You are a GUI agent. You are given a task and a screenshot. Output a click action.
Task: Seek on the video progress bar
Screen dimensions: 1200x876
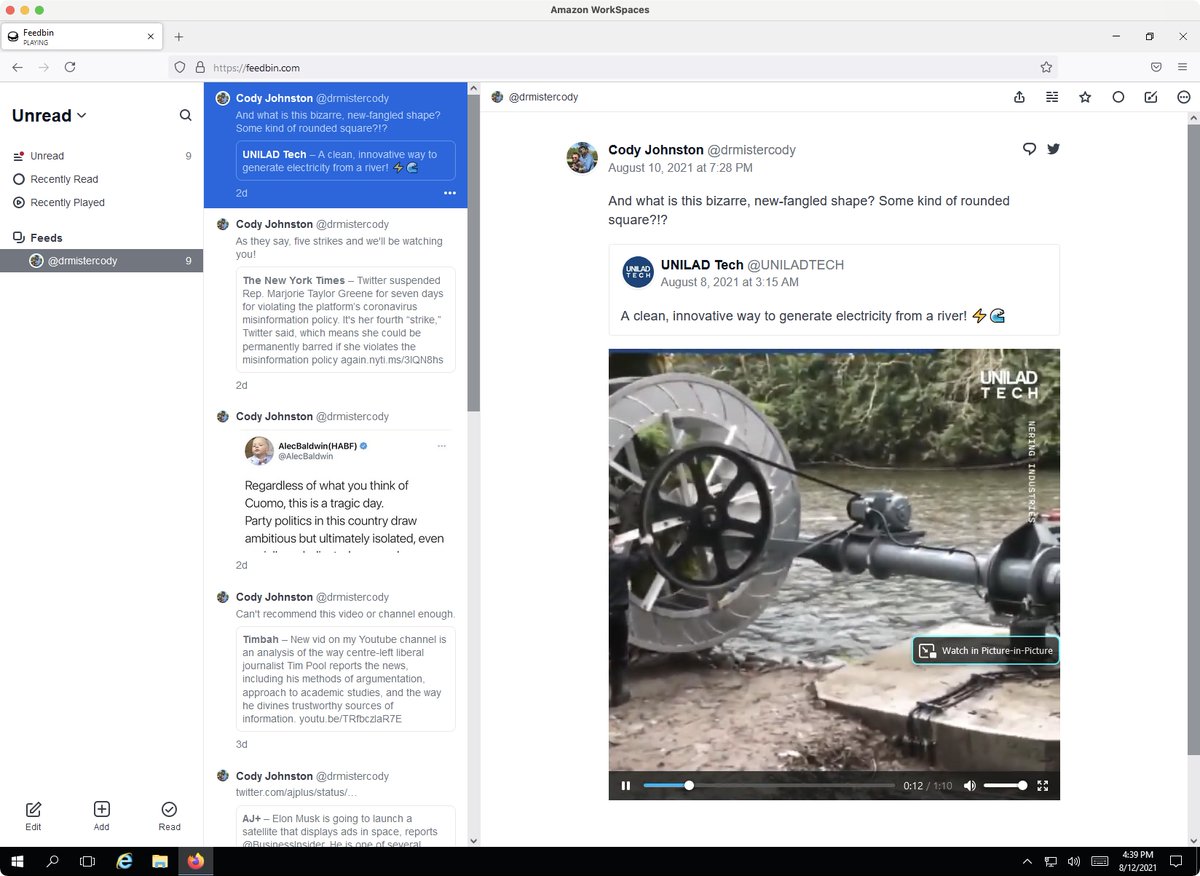coord(769,785)
